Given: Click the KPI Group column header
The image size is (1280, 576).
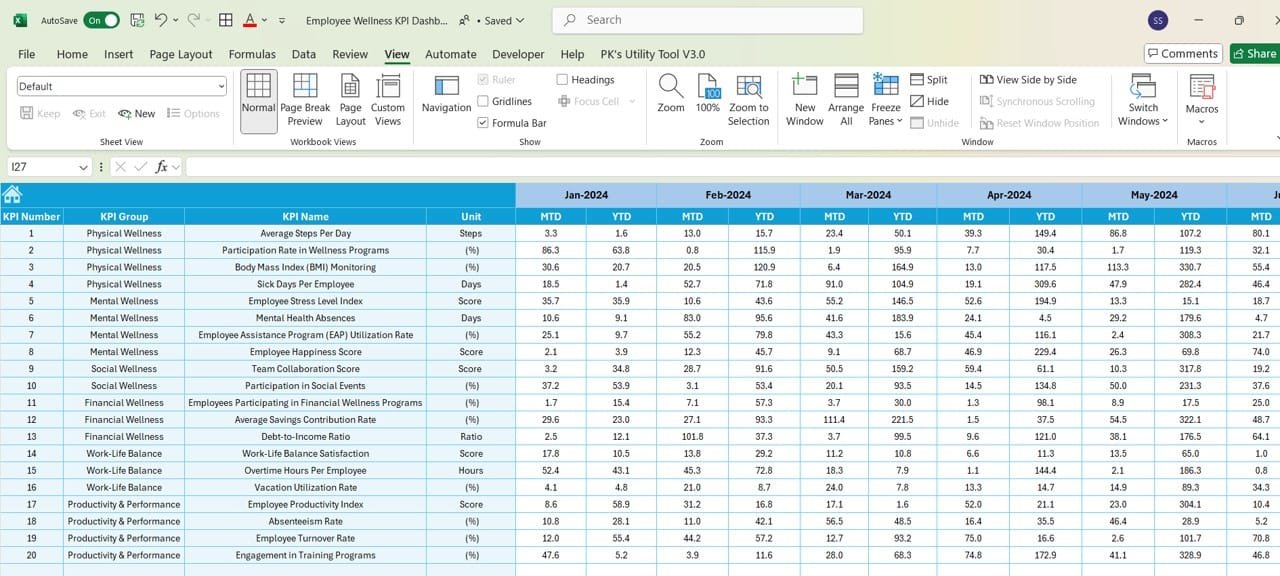Looking at the screenshot, I should tap(124, 216).
